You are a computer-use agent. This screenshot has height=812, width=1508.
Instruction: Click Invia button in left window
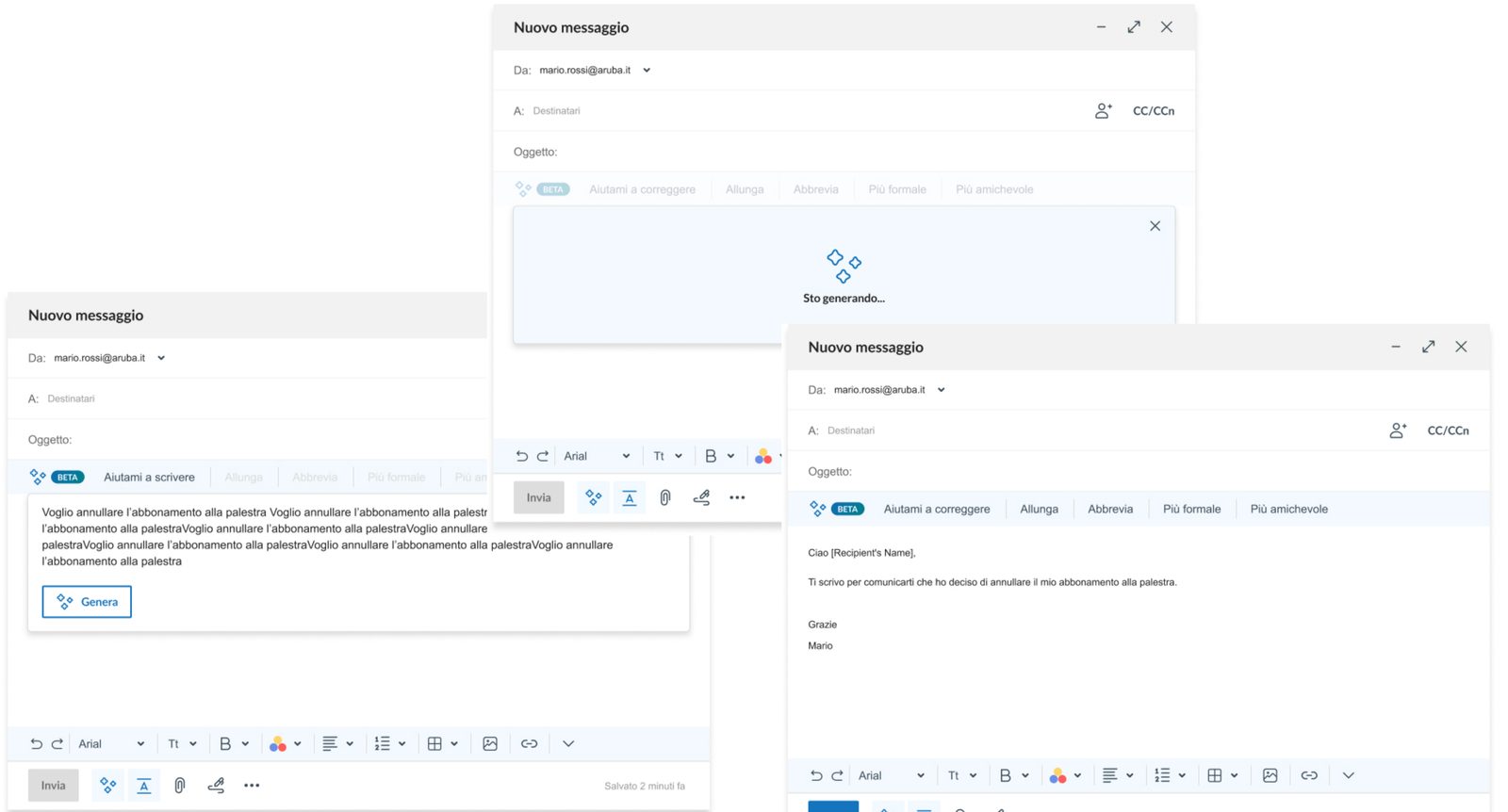[x=54, y=786]
